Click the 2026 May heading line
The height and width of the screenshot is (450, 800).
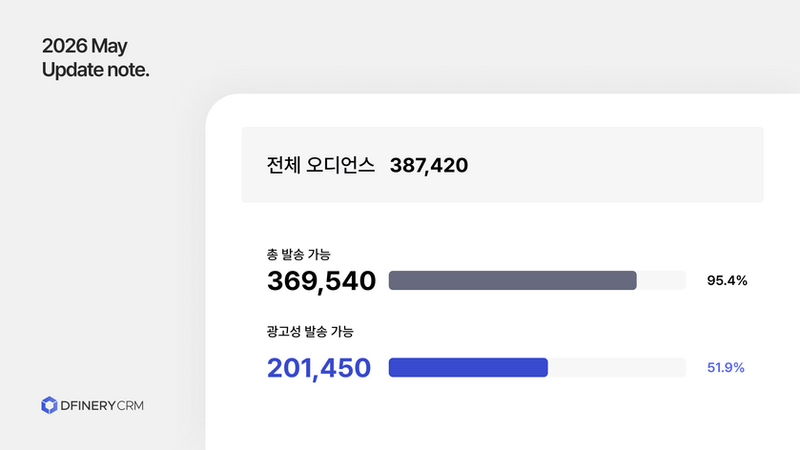click(x=85, y=46)
